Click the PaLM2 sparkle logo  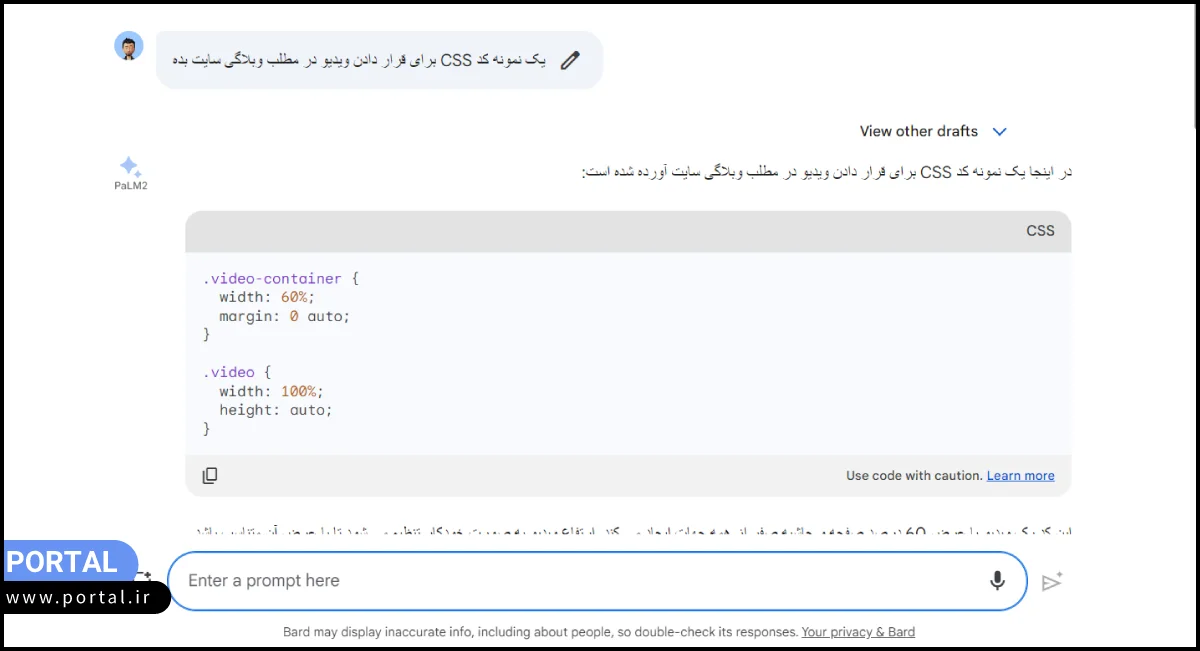129,167
